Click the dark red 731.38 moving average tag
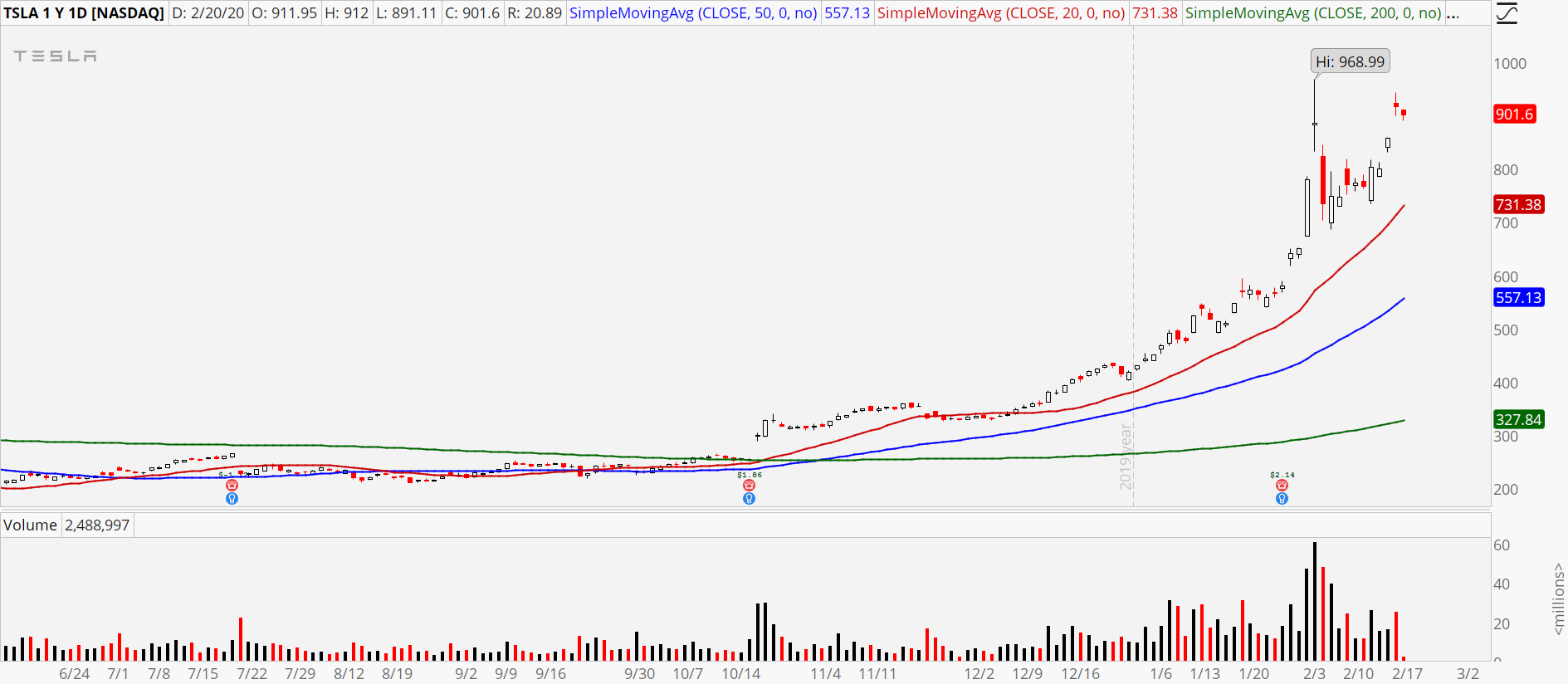 pyautogui.click(x=1518, y=204)
